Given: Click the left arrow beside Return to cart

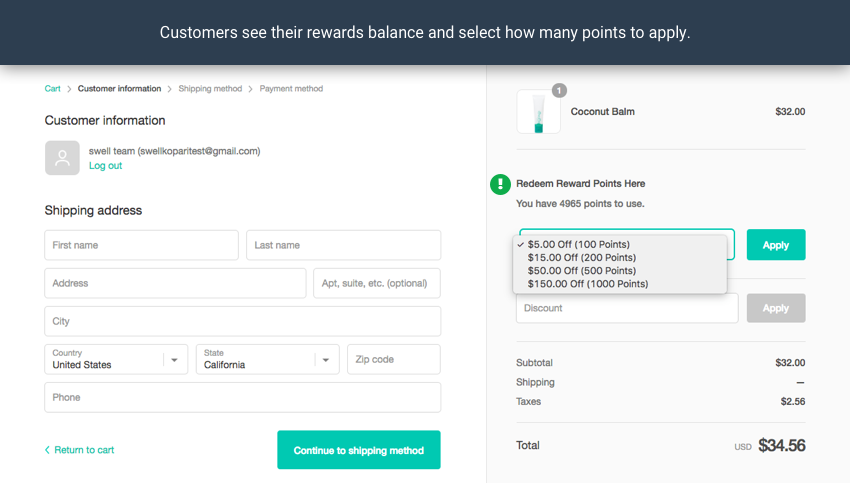Looking at the screenshot, I should (47, 450).
